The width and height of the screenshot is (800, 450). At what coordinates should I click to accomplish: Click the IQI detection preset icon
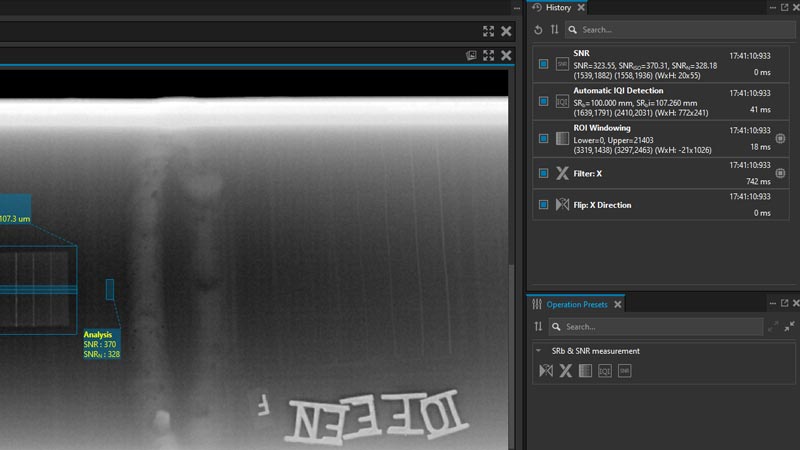point(605,371)
